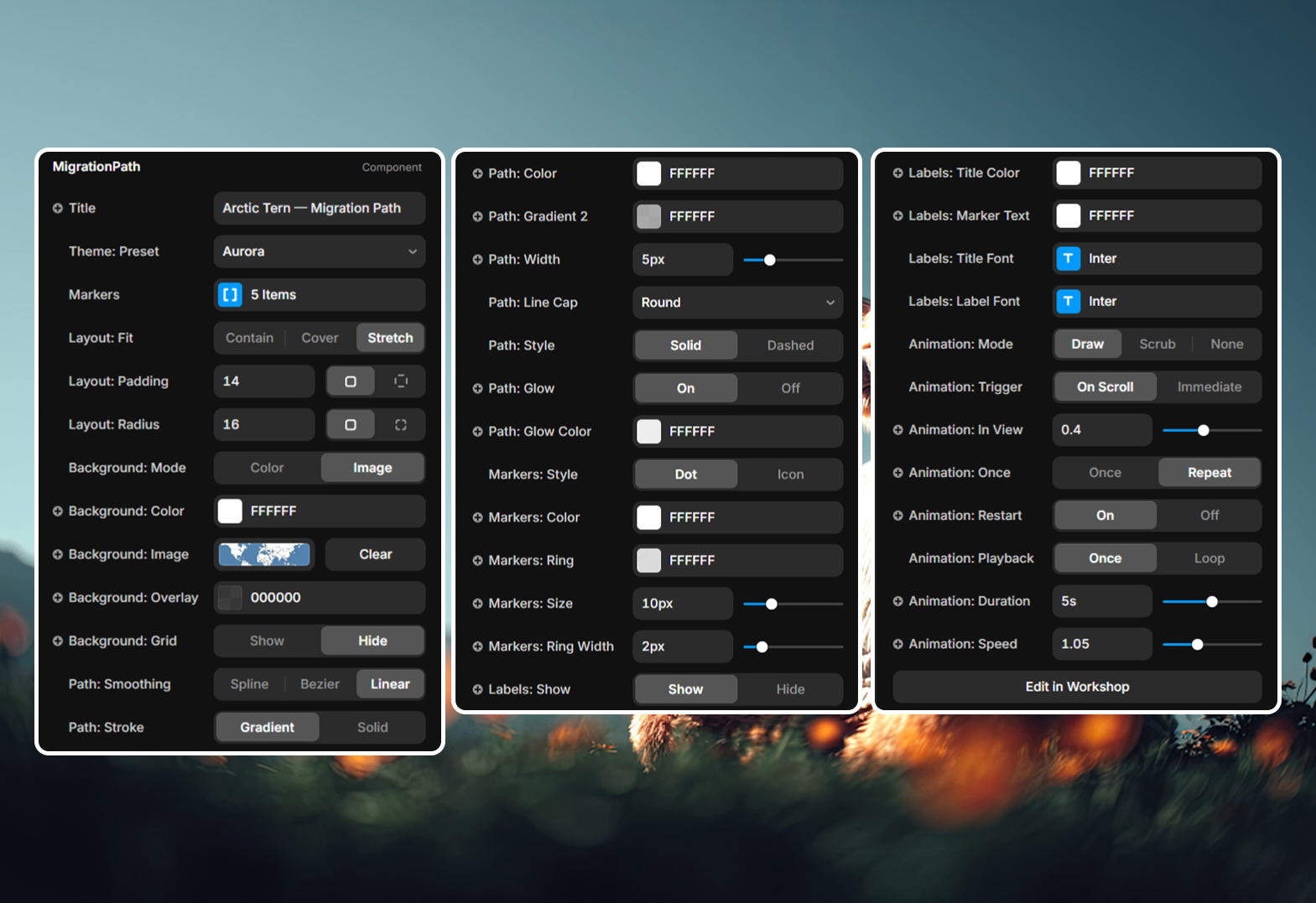Click the font icon for Labels: Label Font

pyautogui.click(x=1068, y=302)
